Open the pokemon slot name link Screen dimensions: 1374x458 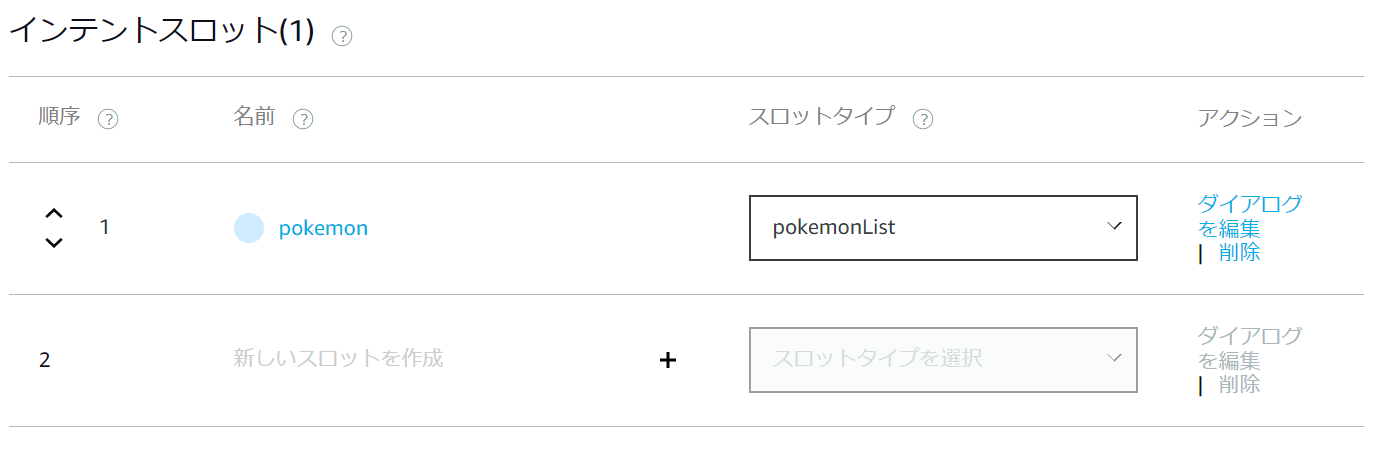pyautogui.click(x=323, y=228)
